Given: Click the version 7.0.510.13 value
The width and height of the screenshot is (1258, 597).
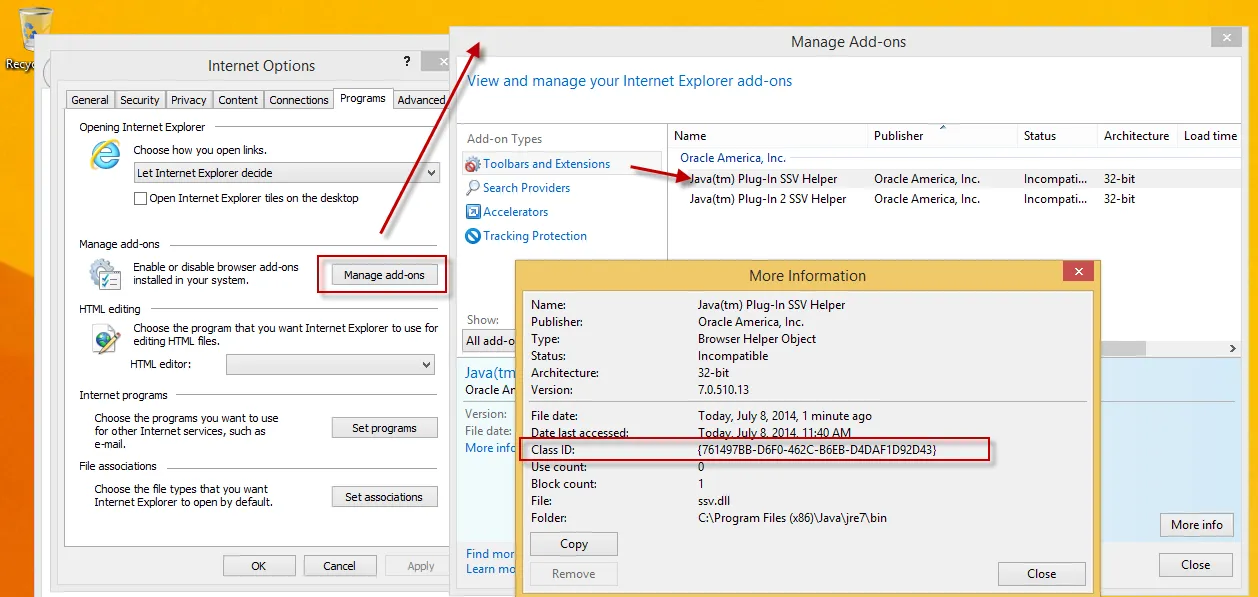Looking at the screenshot, I should pyautogui.click(x=723, y=390).
